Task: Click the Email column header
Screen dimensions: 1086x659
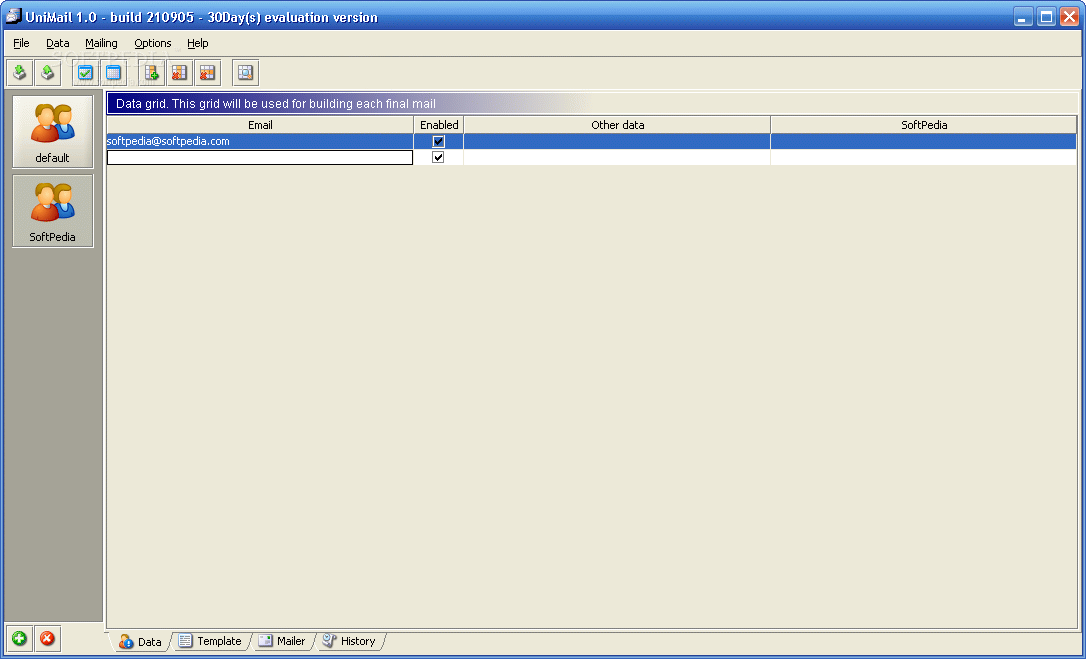Action: coord(260,125)
